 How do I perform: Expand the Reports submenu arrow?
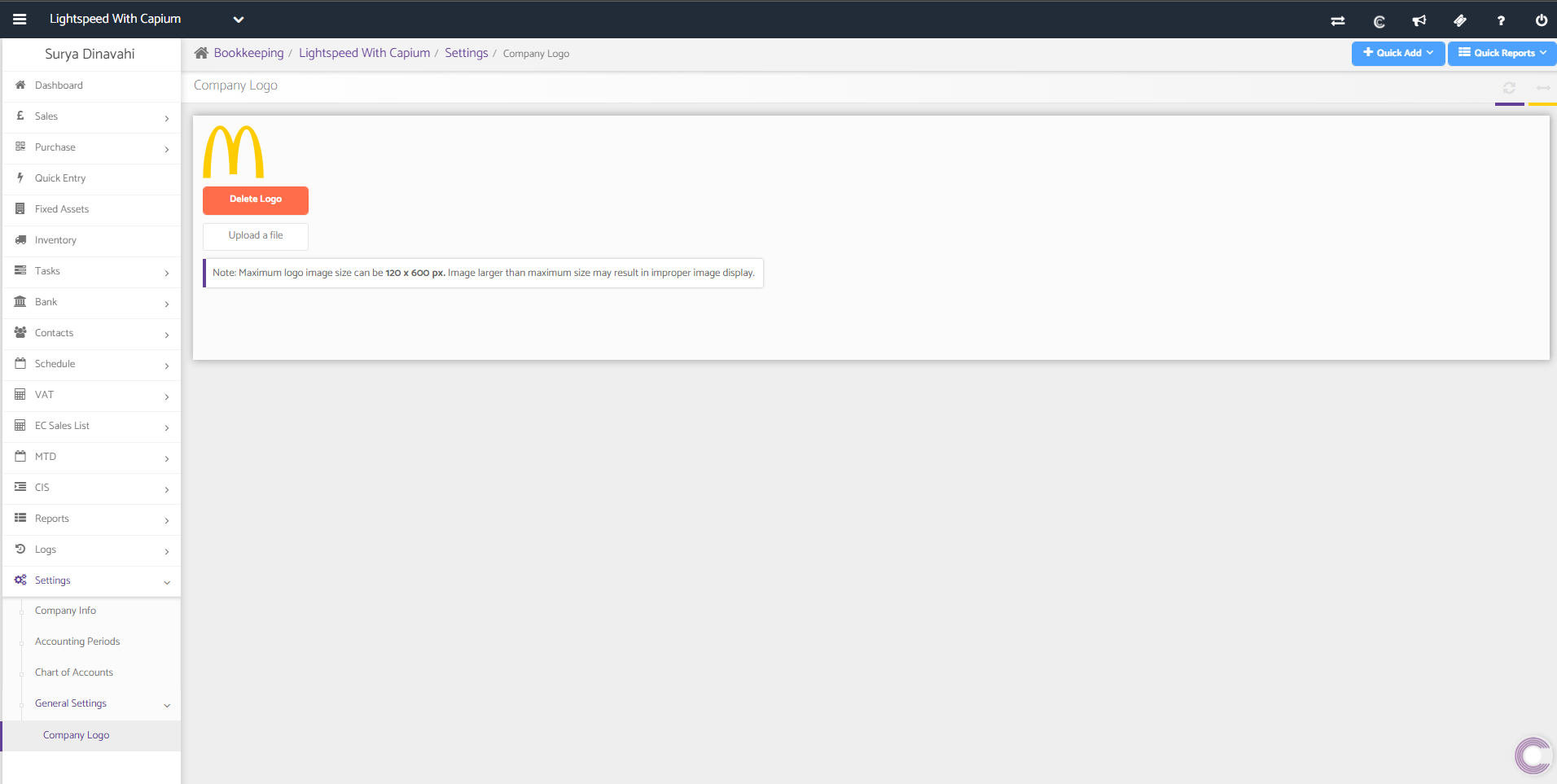pos(167,520)
